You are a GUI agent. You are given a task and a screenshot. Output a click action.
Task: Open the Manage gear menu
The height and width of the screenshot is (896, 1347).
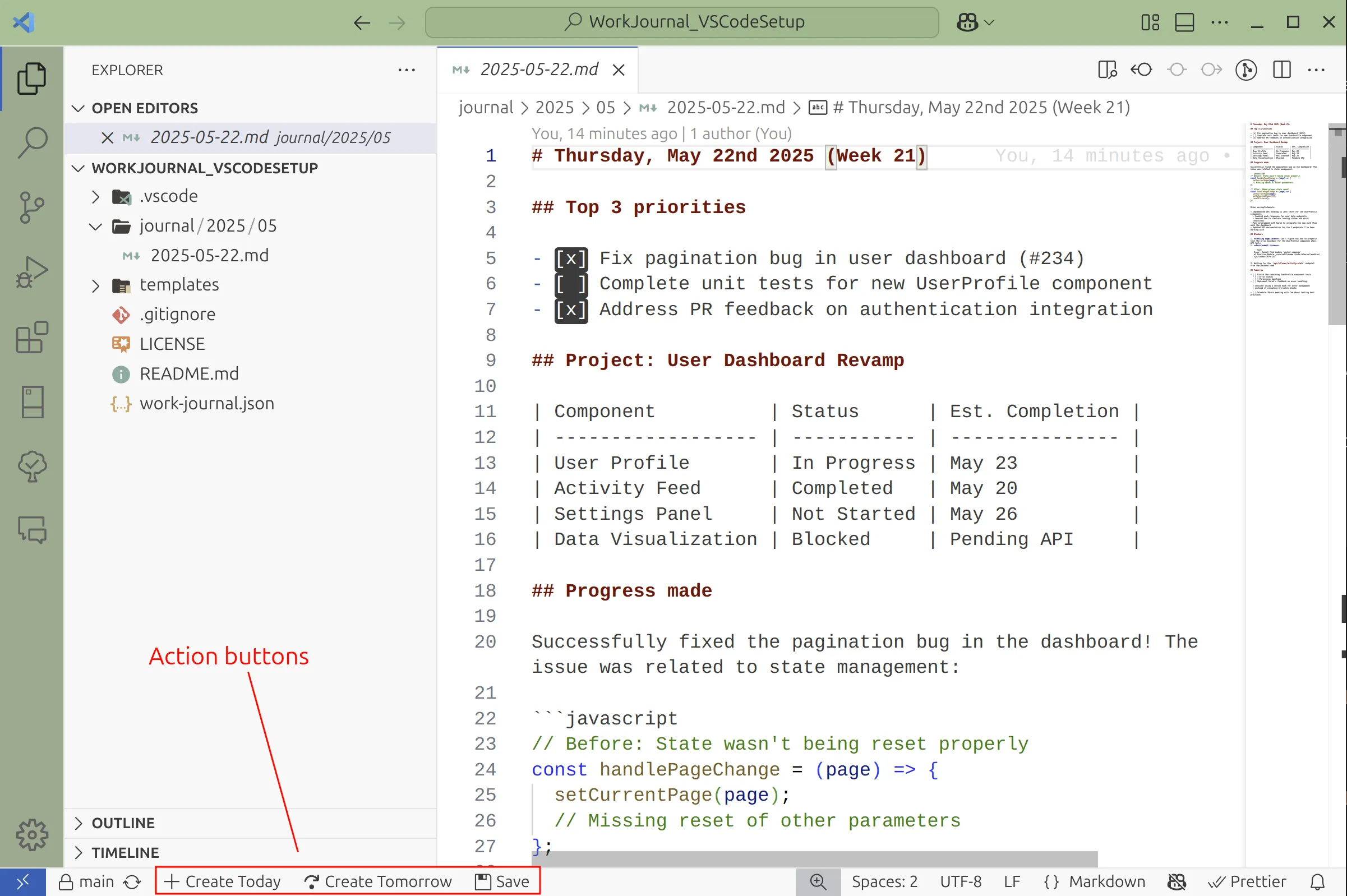pos(32,835)
